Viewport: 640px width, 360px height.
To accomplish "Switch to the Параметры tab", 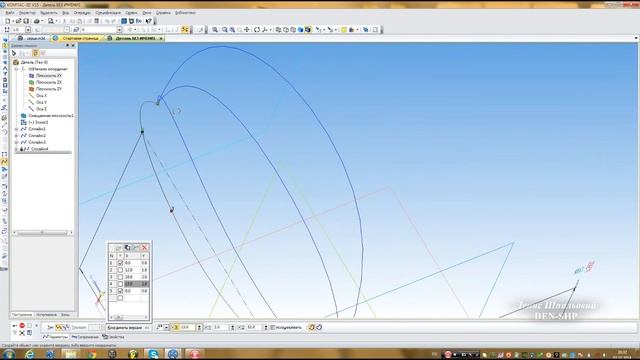I will click(x=56, y=337).
